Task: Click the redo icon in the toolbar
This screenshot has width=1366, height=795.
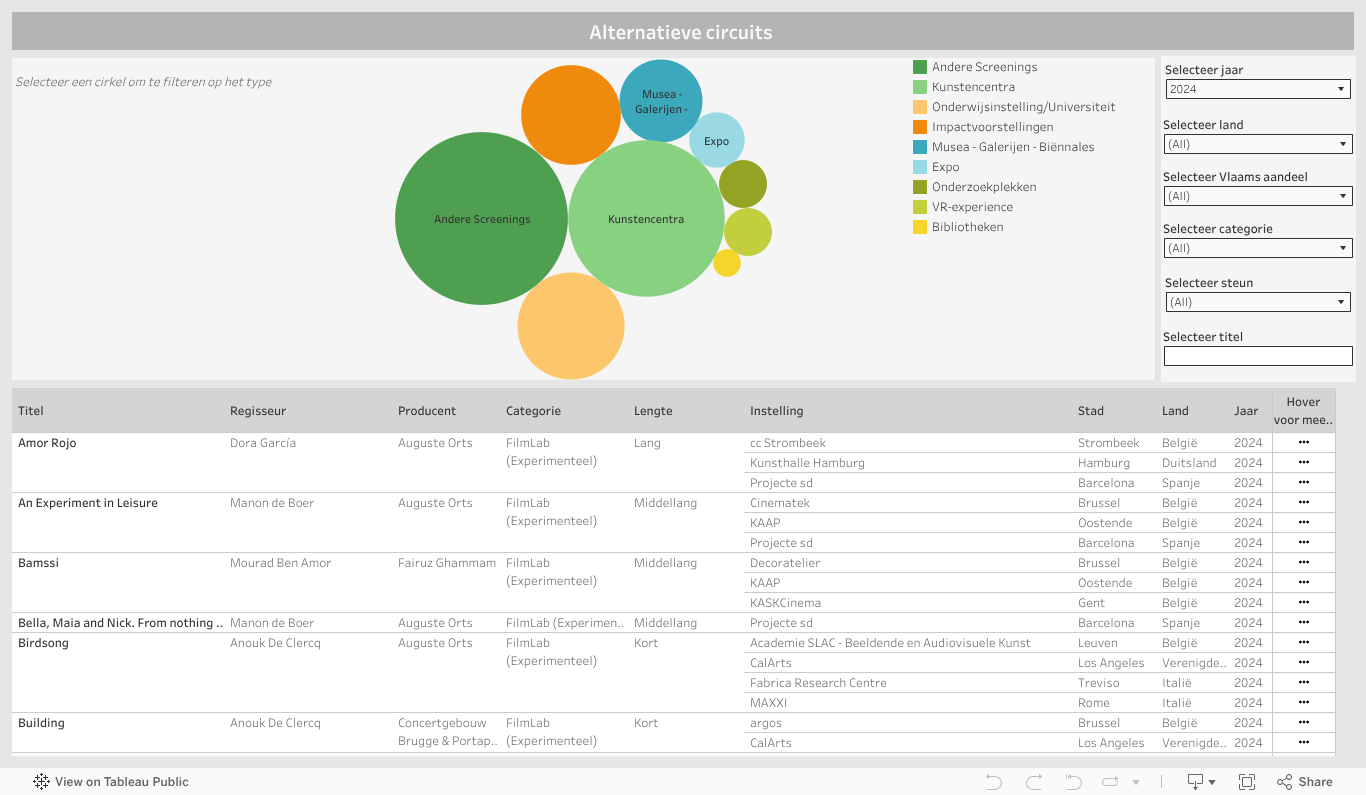Action: [x=1034, y=782]
